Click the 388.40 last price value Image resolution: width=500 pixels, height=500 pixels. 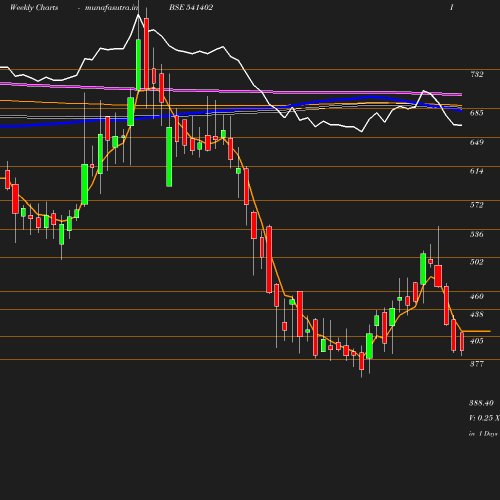[481, 403]
